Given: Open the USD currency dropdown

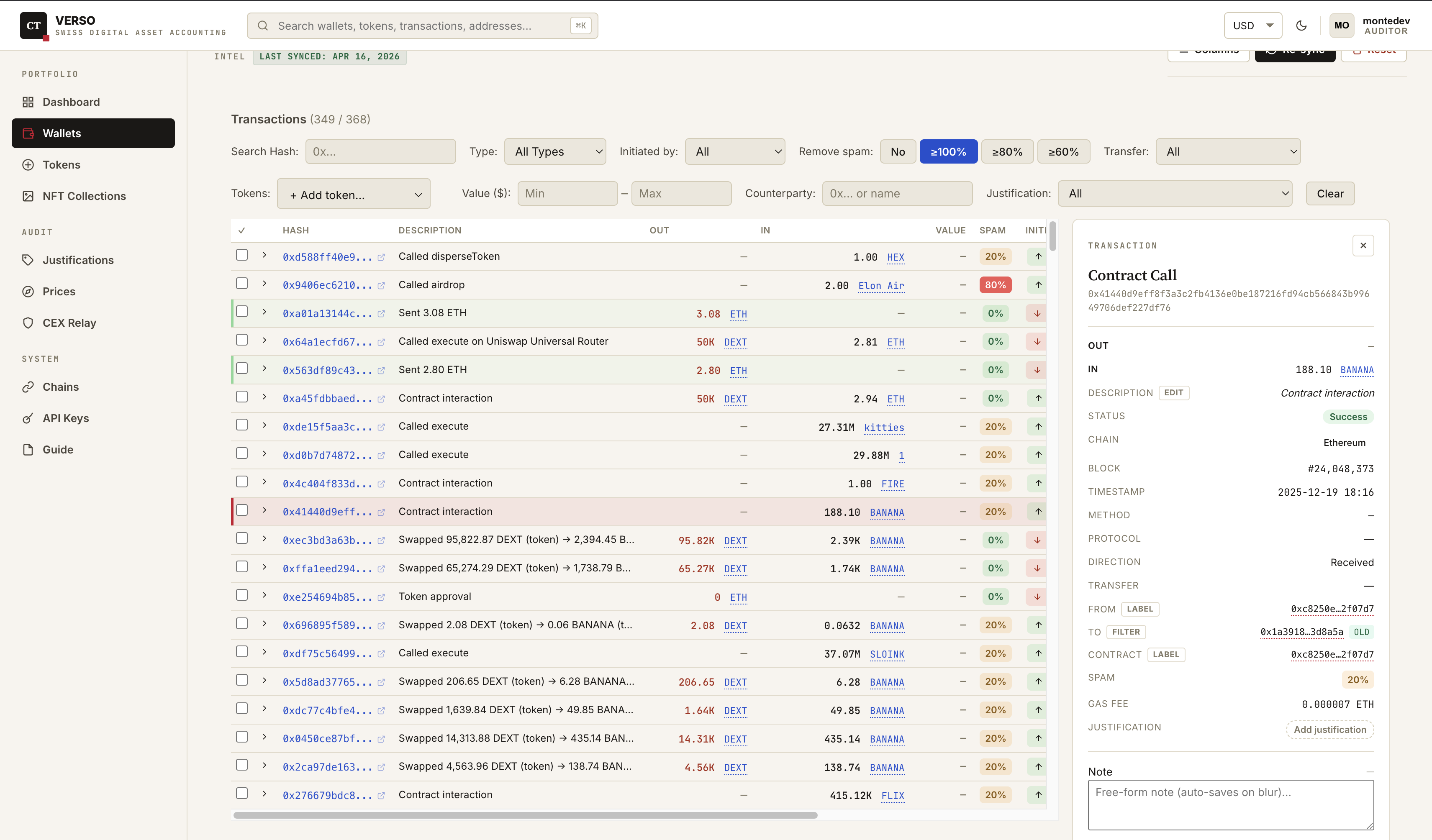Looking at the screenshot, I should point(1252,26).
